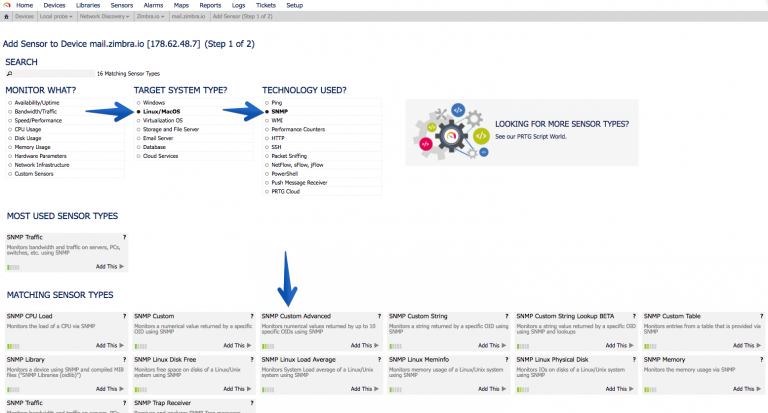Add the SNMP Linux Load Average sensor
The height and width of the screenshot is (413, 768).
364,389
